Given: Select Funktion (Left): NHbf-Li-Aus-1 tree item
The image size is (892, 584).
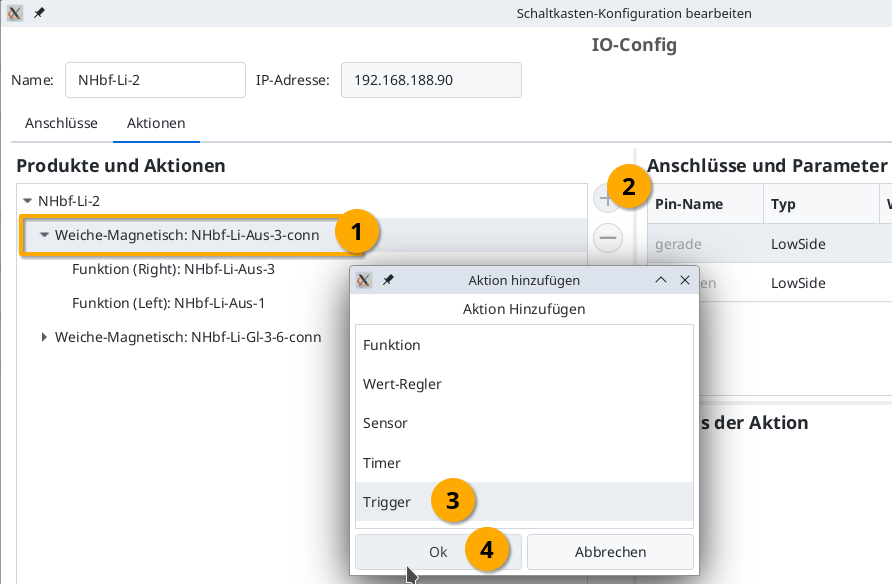Looking at the screenshot, I should [168, 303].
